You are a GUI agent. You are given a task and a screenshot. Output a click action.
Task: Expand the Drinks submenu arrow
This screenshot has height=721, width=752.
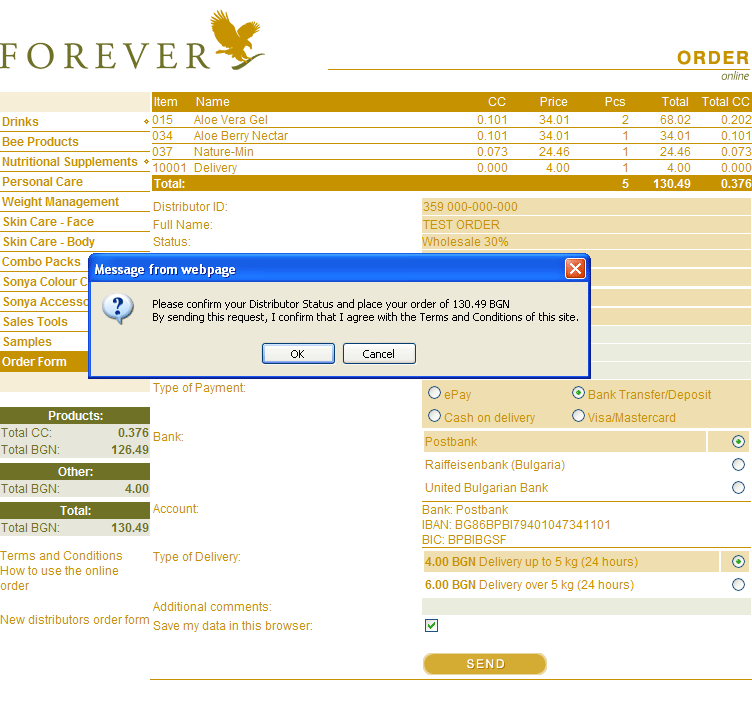pyautogui.click(x=146, y=122)
